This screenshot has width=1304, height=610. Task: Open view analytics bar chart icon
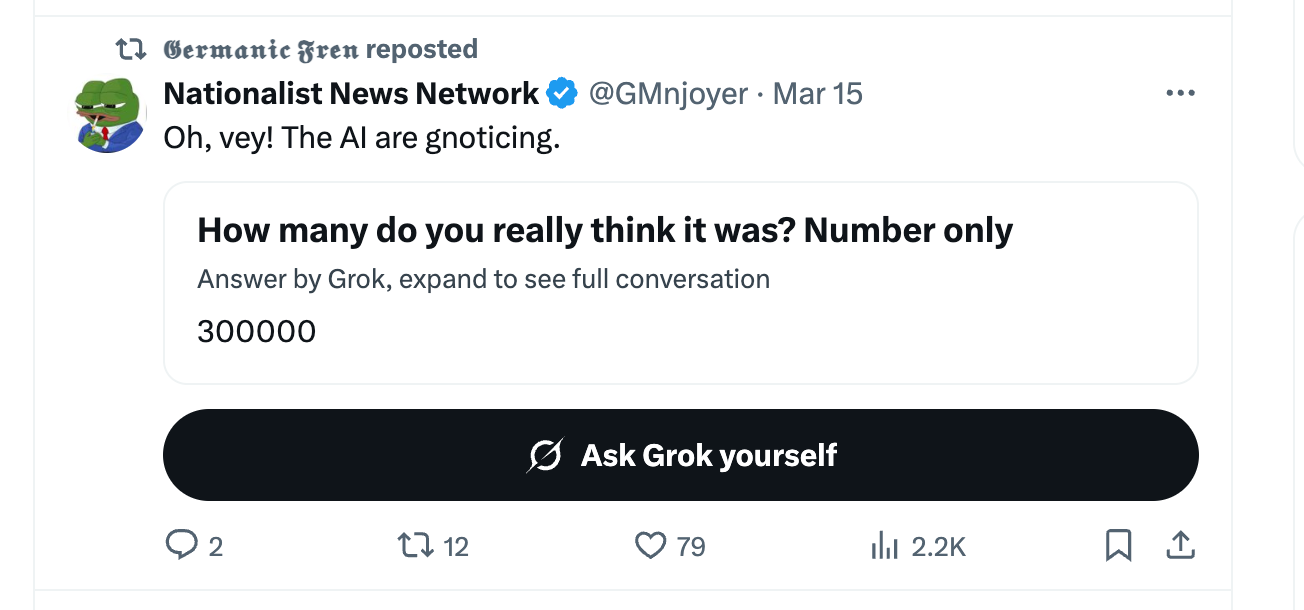882,546
